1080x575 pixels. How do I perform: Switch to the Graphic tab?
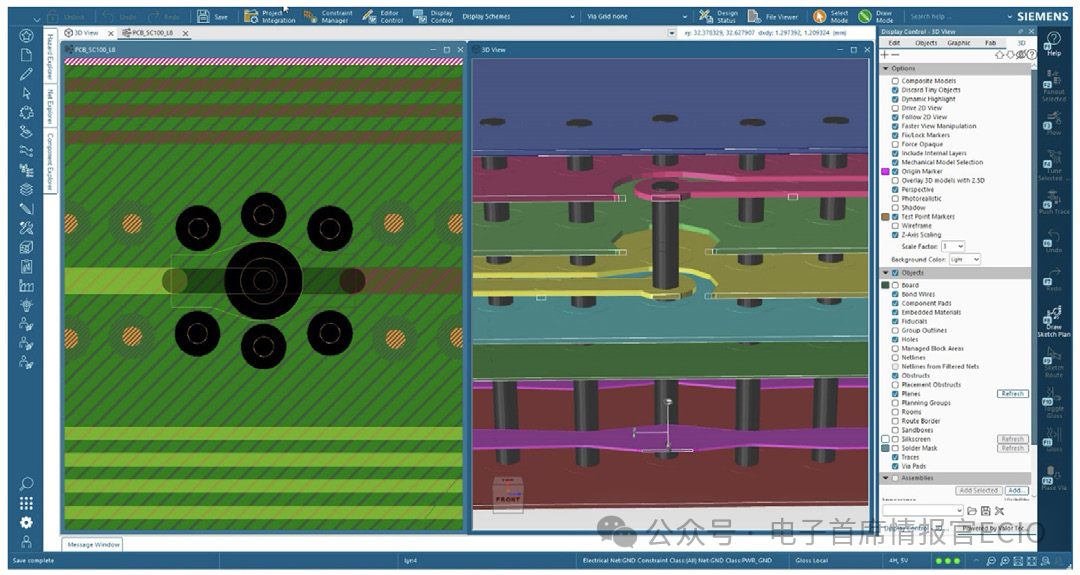pyautogui.click(x=959, y=43)
